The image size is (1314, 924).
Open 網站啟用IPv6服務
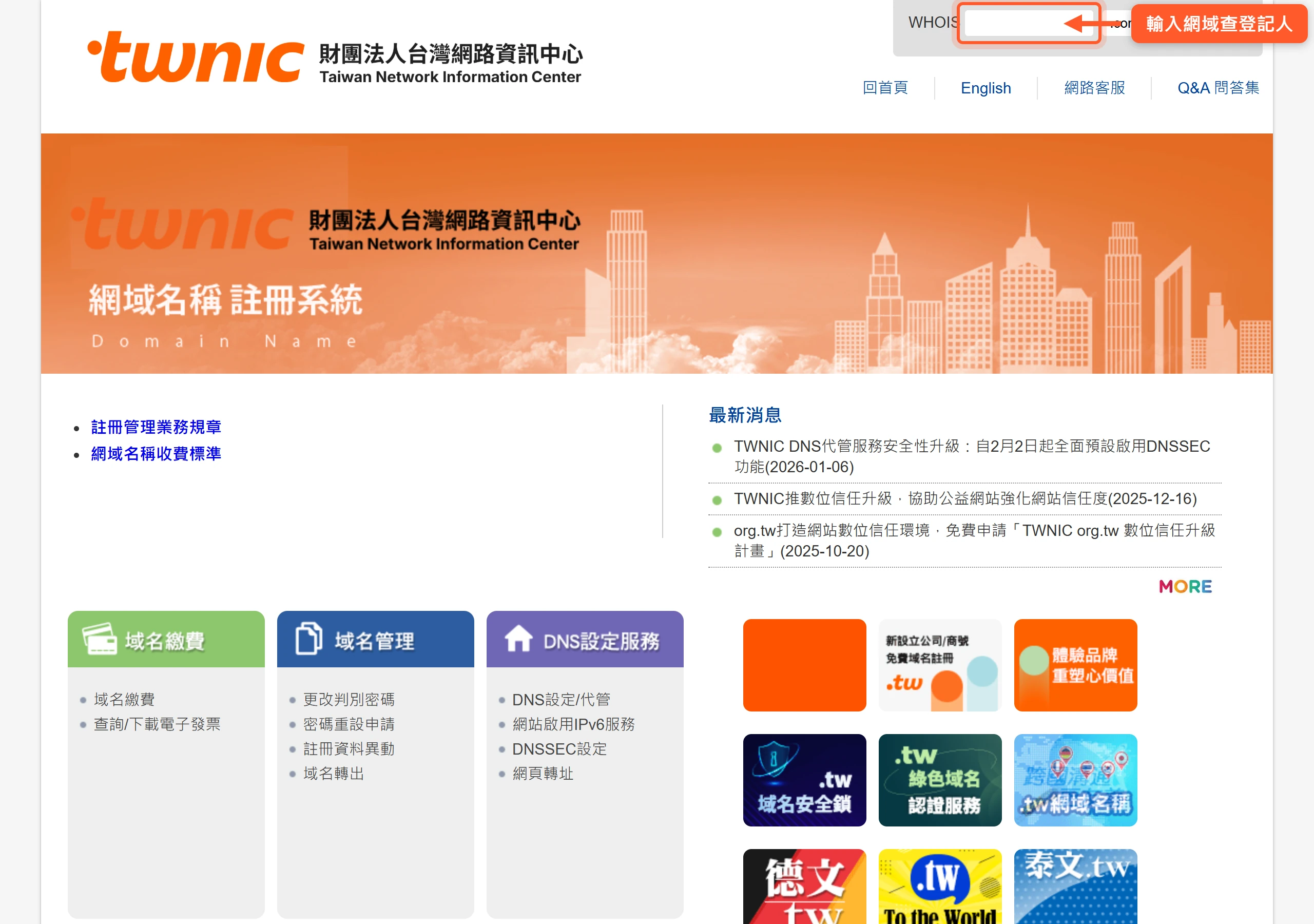(x=573, y=724)
